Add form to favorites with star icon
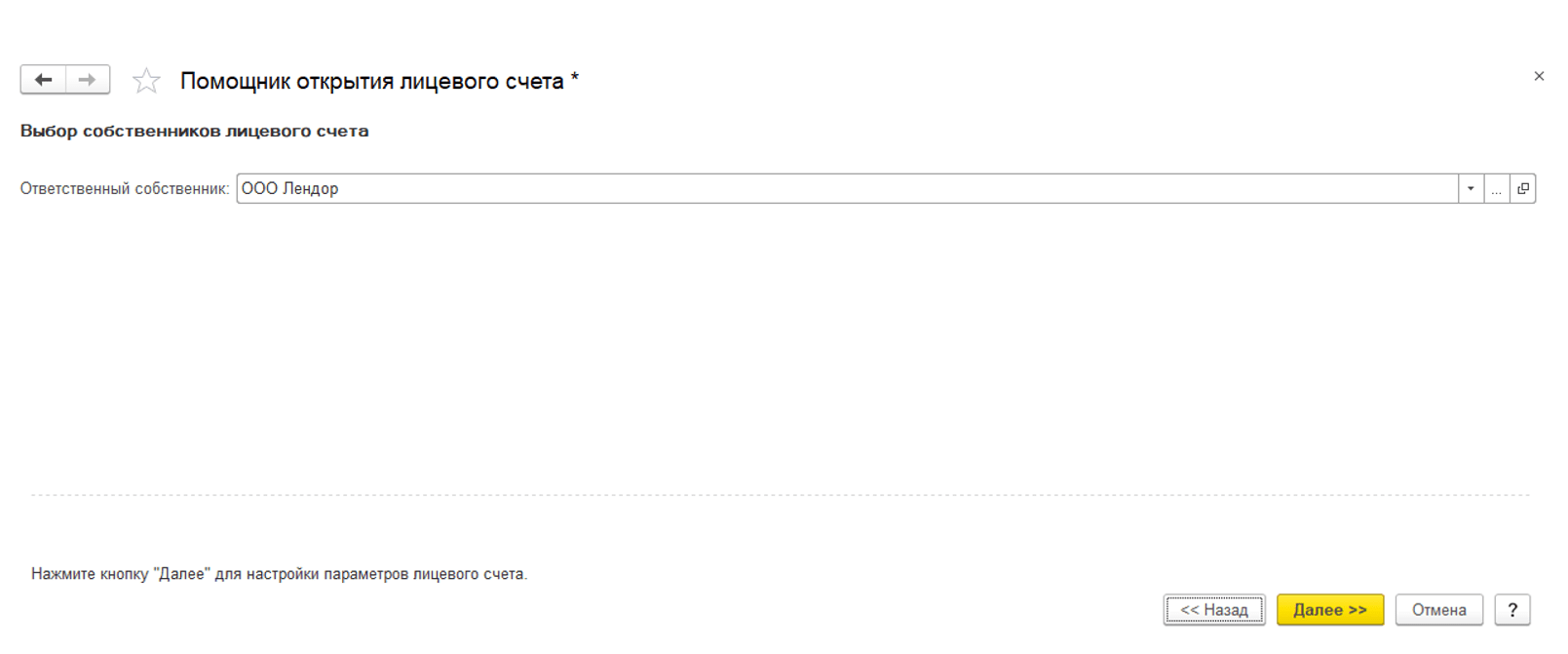The image size is (1568, 654). (x=146, y=81)
